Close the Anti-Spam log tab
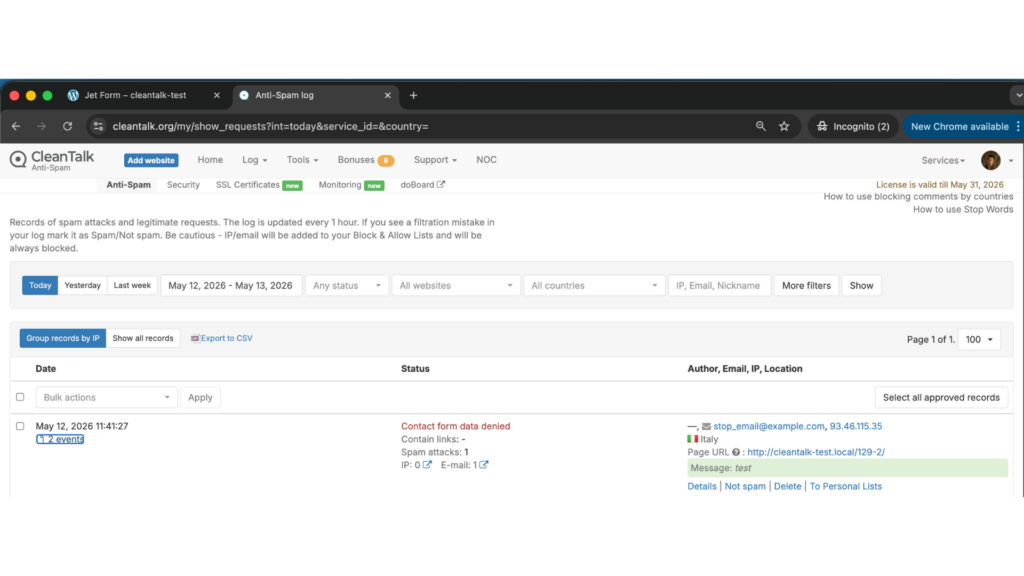The height and width of the screenshot is (576, 1024). point(387,95)
